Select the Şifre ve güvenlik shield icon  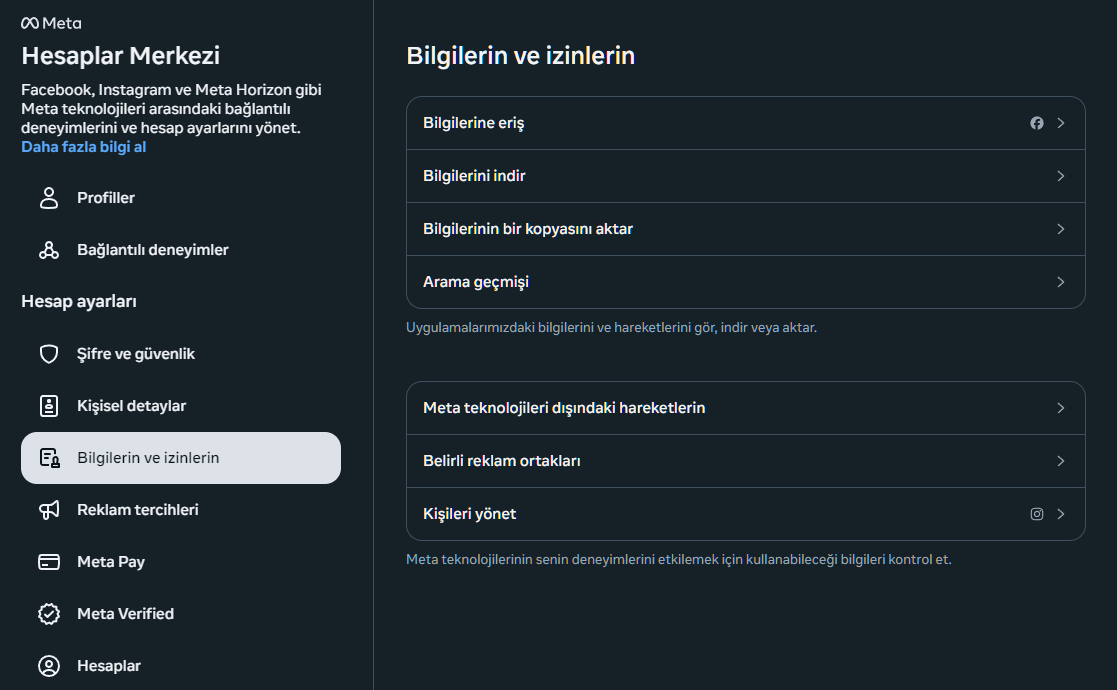[48, 353]
